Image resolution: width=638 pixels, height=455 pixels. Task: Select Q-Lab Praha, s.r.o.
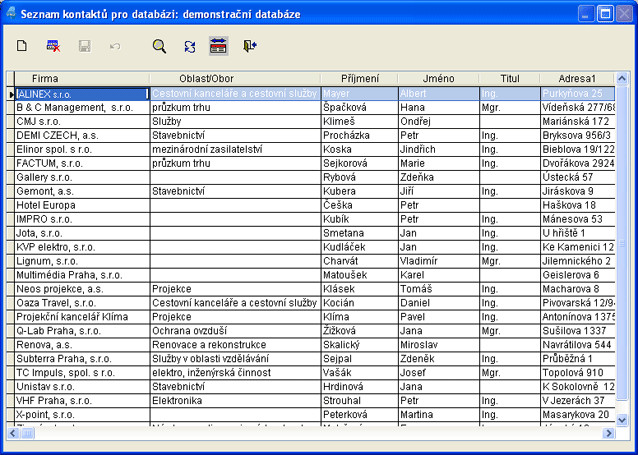coord(82,331)
